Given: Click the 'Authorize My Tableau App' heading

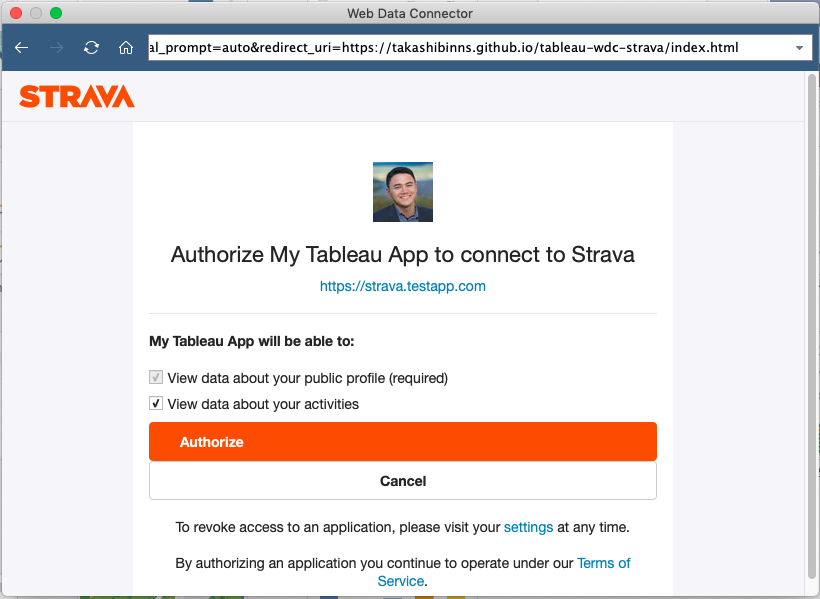Looking at the screenshot, I should click(403, 255).
